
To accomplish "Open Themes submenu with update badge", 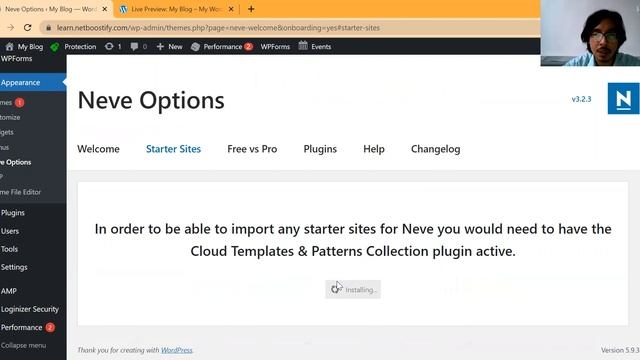I will pyautogui.click(x=12, y=102).
